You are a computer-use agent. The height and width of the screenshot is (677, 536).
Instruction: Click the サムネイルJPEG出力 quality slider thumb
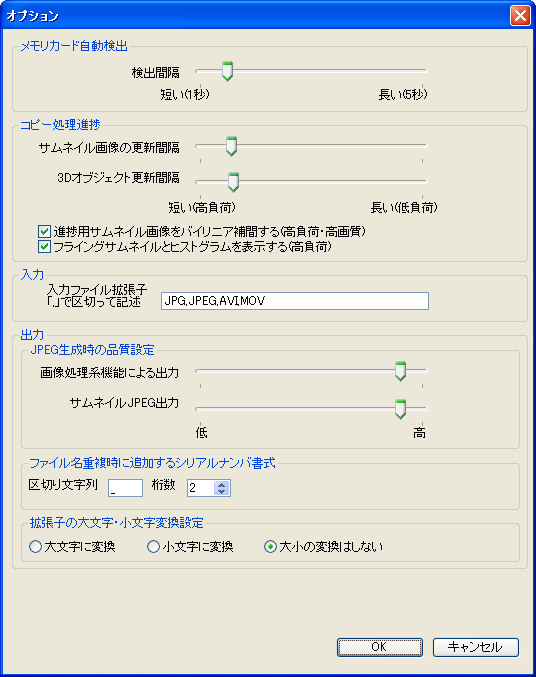400,409
